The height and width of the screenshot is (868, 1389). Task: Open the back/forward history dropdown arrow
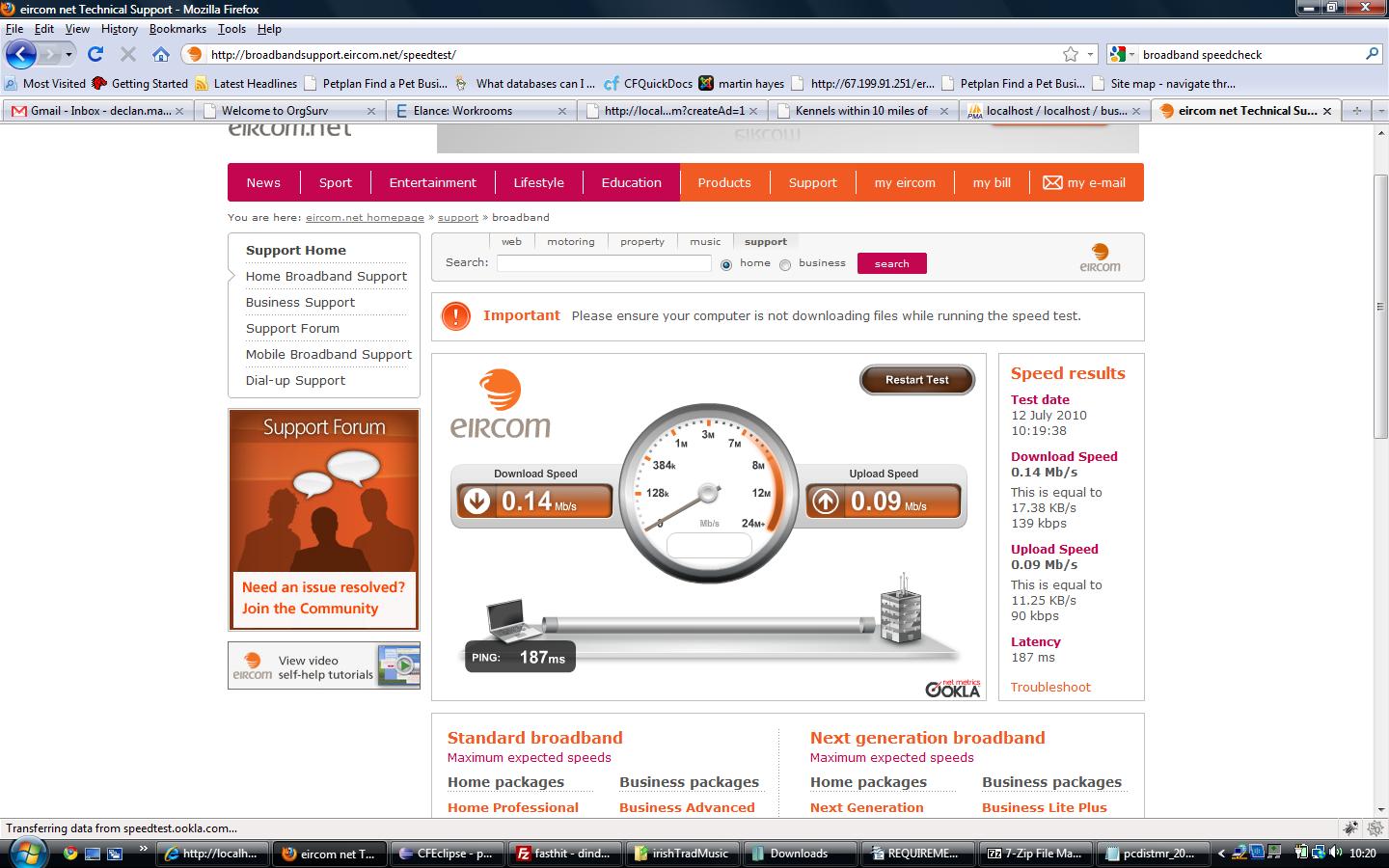pyautogui.click(x=68, y=54)
